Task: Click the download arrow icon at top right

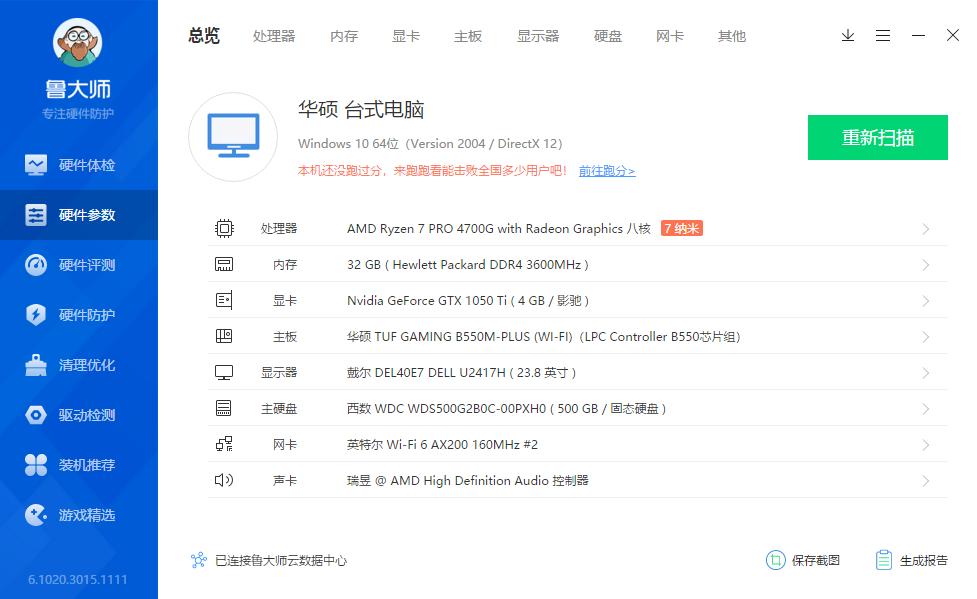Action: [x=848, y=35]
